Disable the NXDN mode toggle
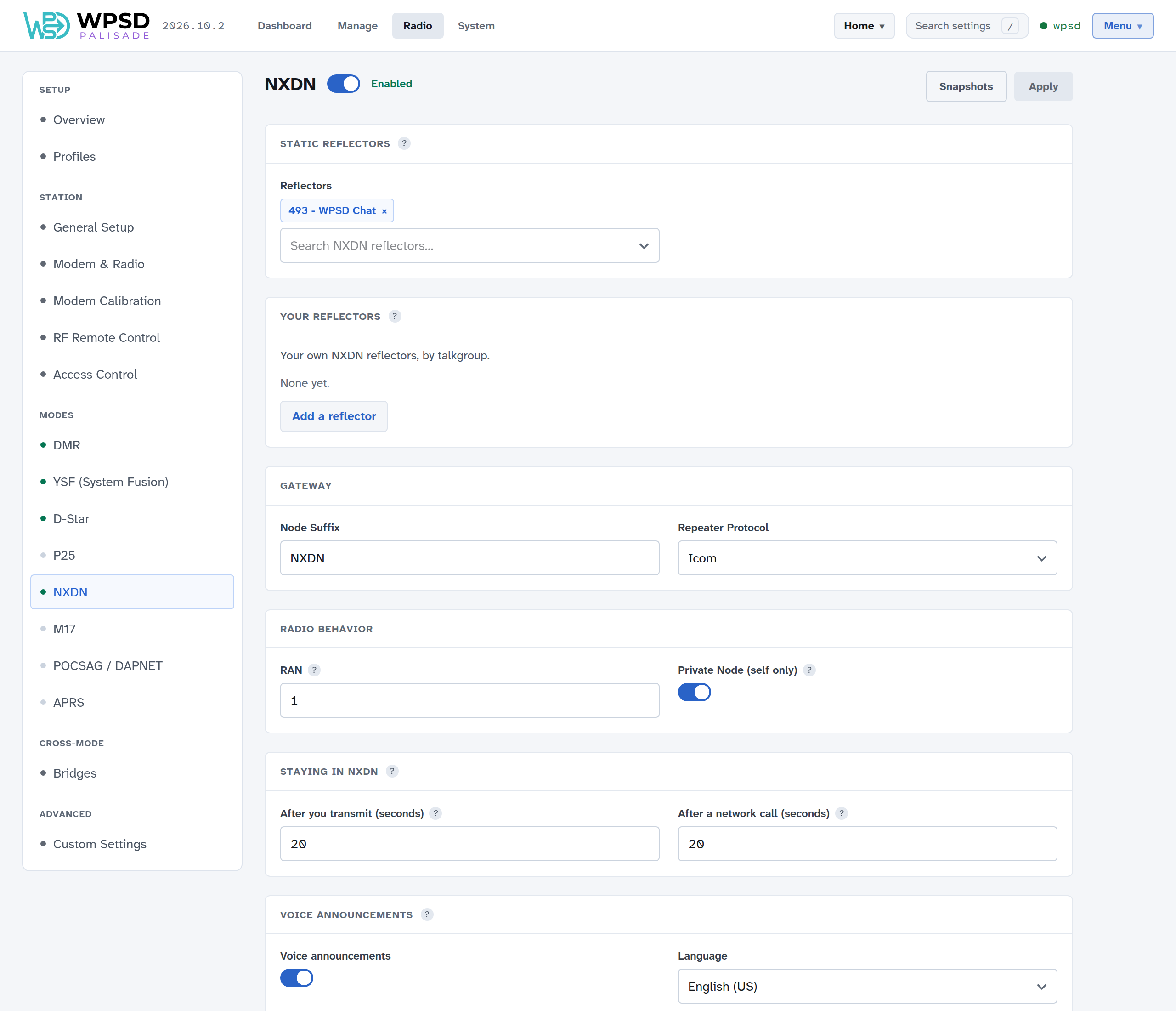This screenshot has height=1011, width=1176. 343,84
